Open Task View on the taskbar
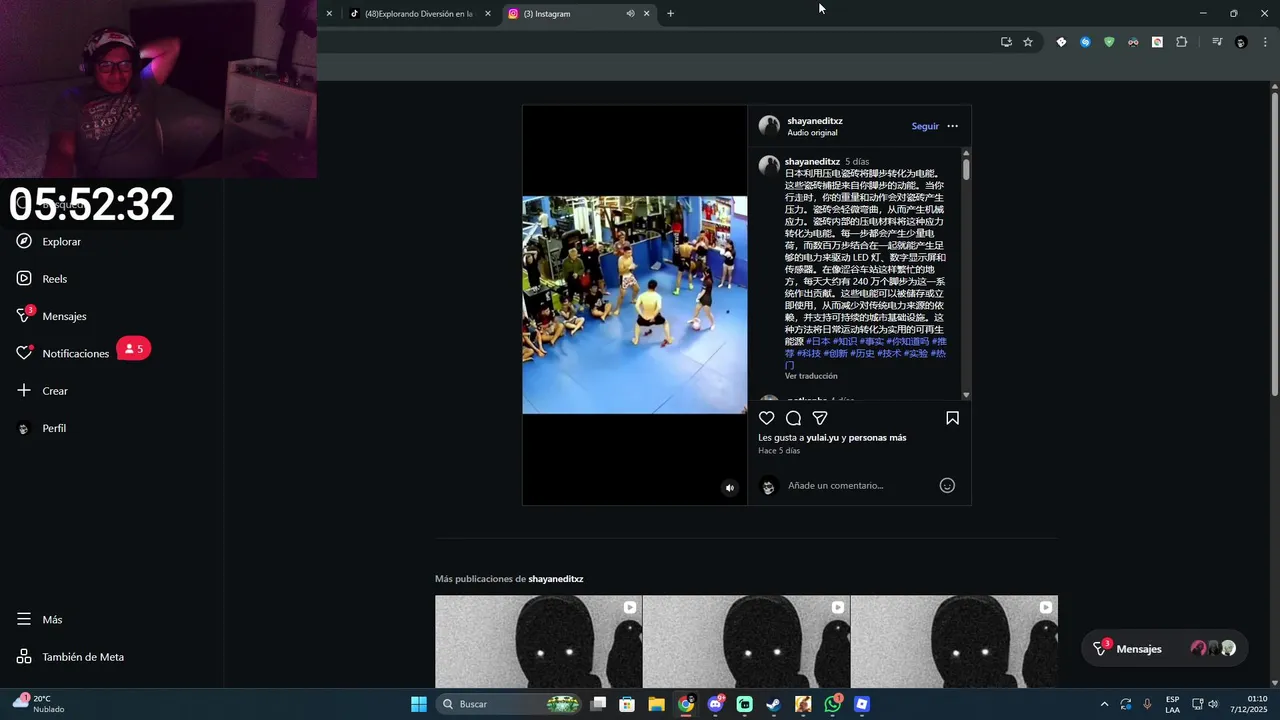The image size is (1280, 720). 598,704
